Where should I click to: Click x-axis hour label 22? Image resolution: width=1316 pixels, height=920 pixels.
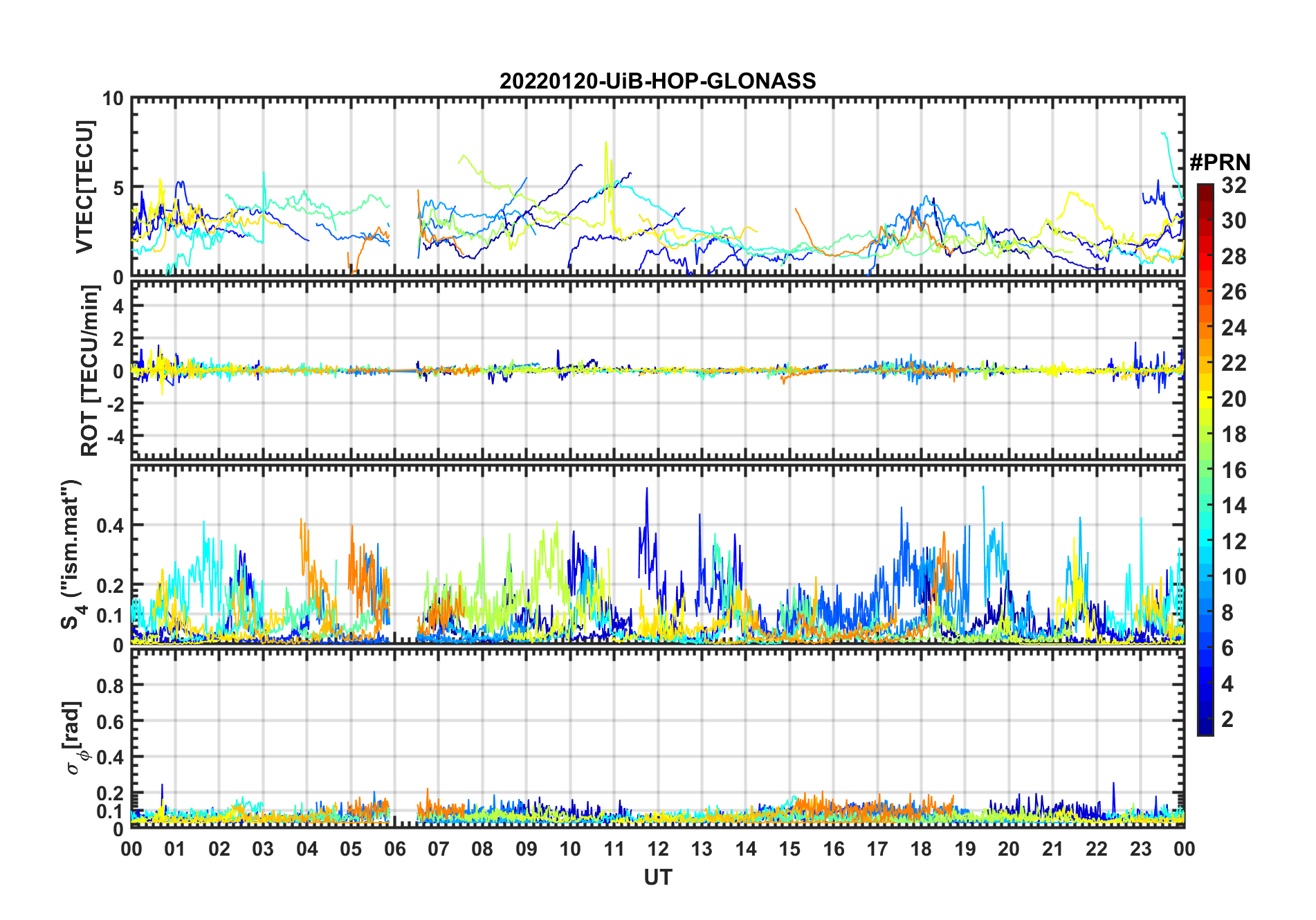point(1097,849)
